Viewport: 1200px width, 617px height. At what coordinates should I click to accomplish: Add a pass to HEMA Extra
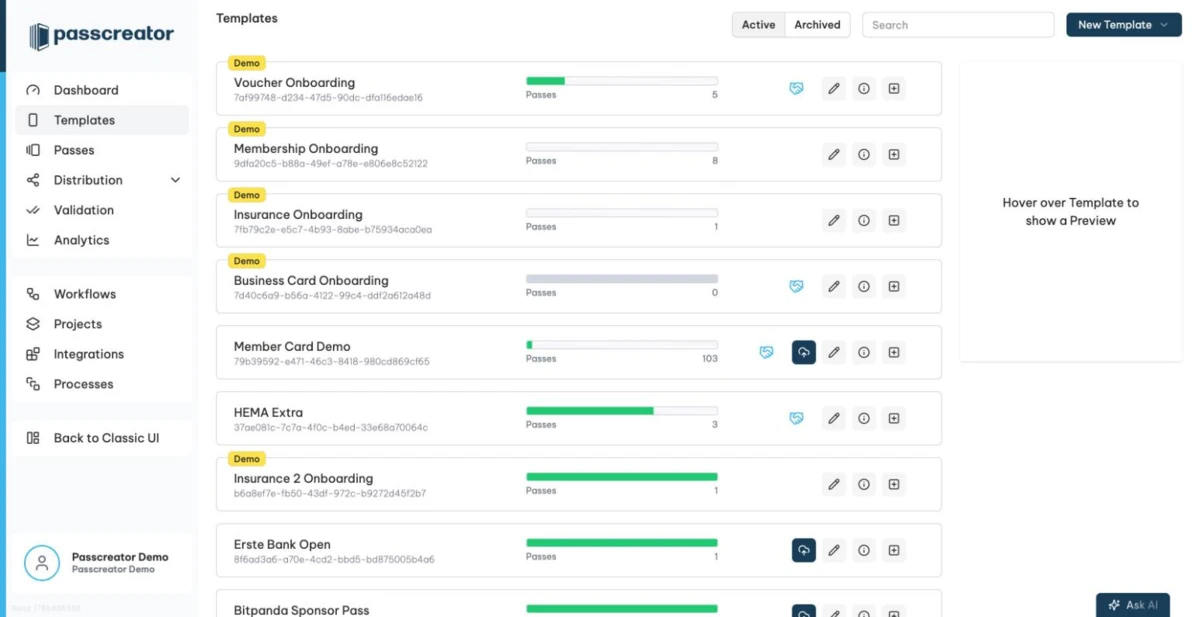tap(894, 418)
